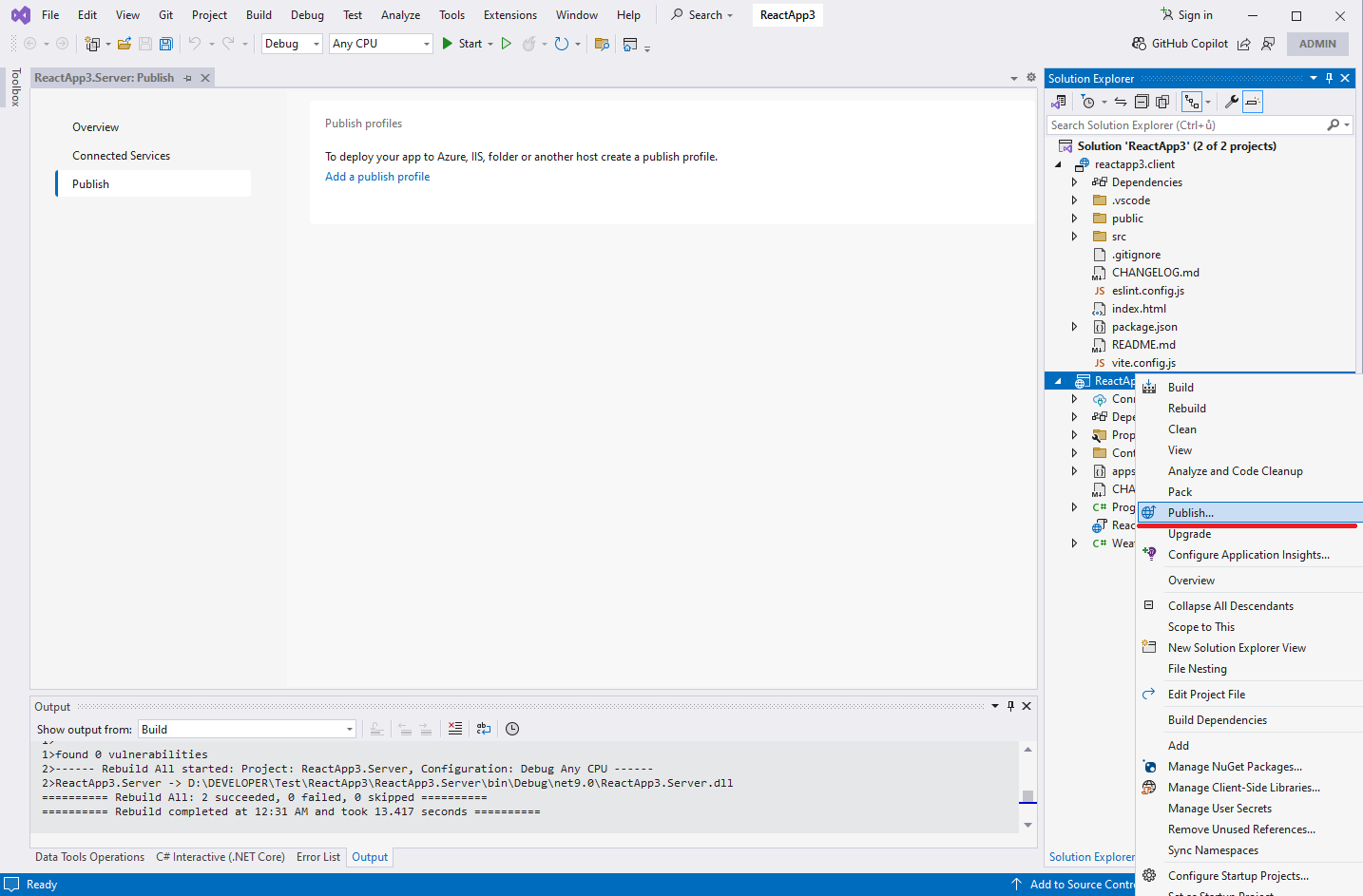The width and height of the screenshot is (1363, 896).
Task: Click Show All Files icon in Solution Explorer
Action: click(1162, 102)
